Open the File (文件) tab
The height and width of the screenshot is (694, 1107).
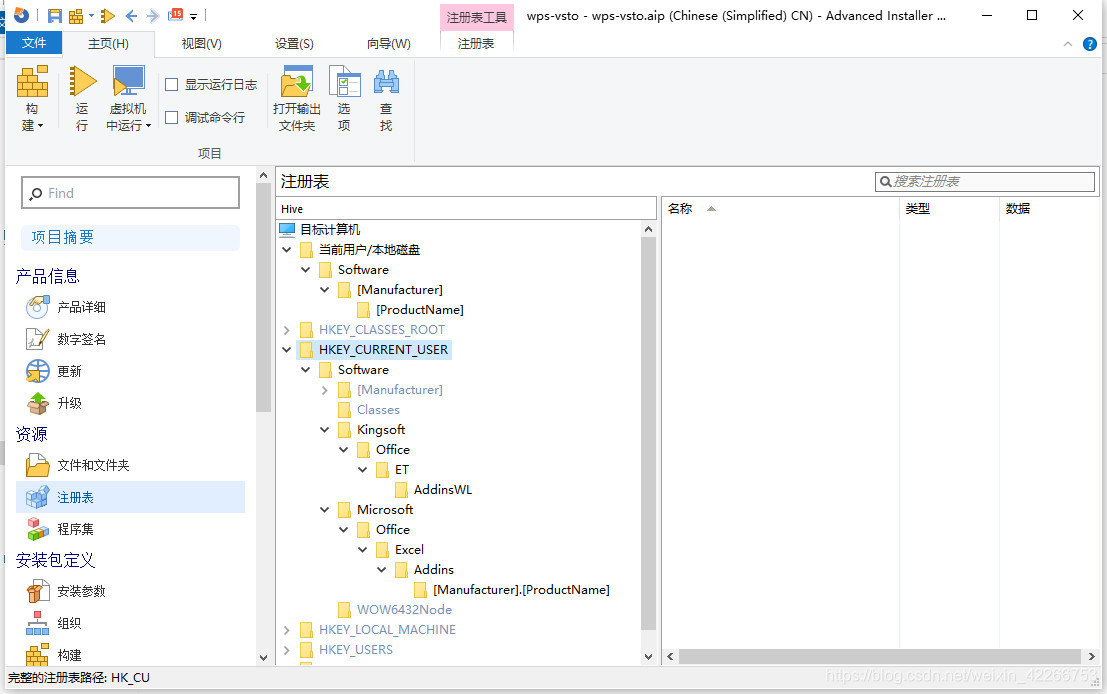tap(34, 43)
